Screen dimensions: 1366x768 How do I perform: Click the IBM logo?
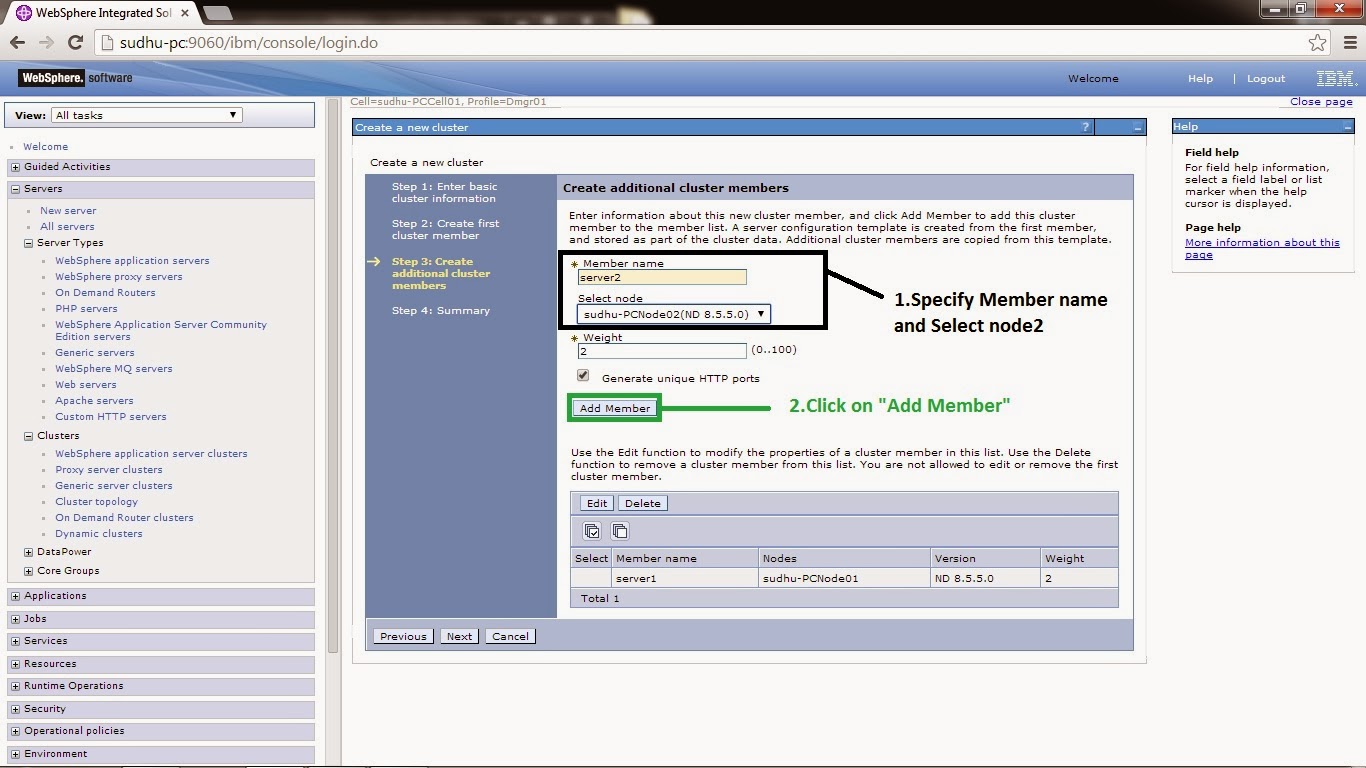point(1335,78)
